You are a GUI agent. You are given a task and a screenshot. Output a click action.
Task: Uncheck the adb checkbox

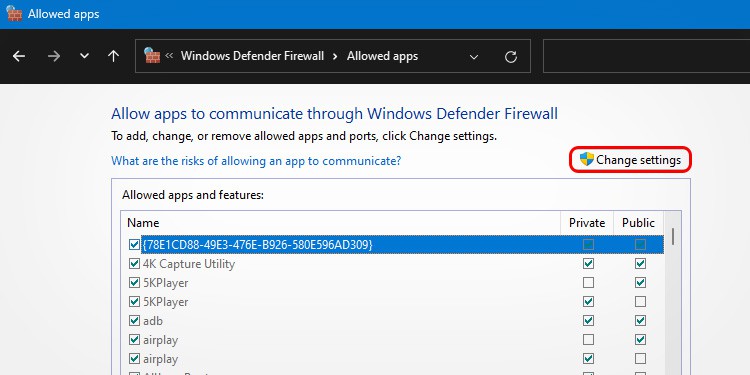[x=134, y=320]
